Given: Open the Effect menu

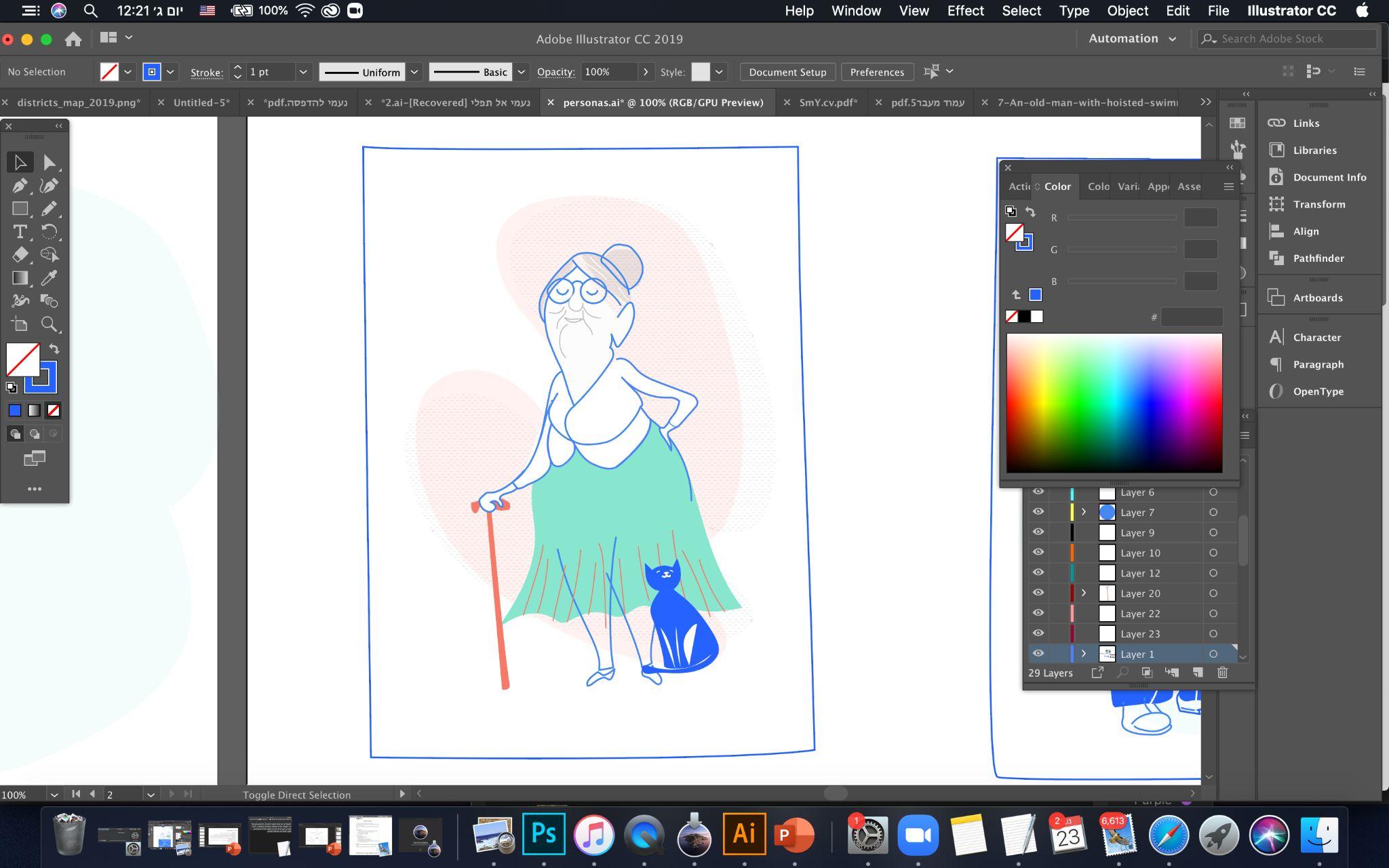Looking at the screenshot, I should point(965,11).
